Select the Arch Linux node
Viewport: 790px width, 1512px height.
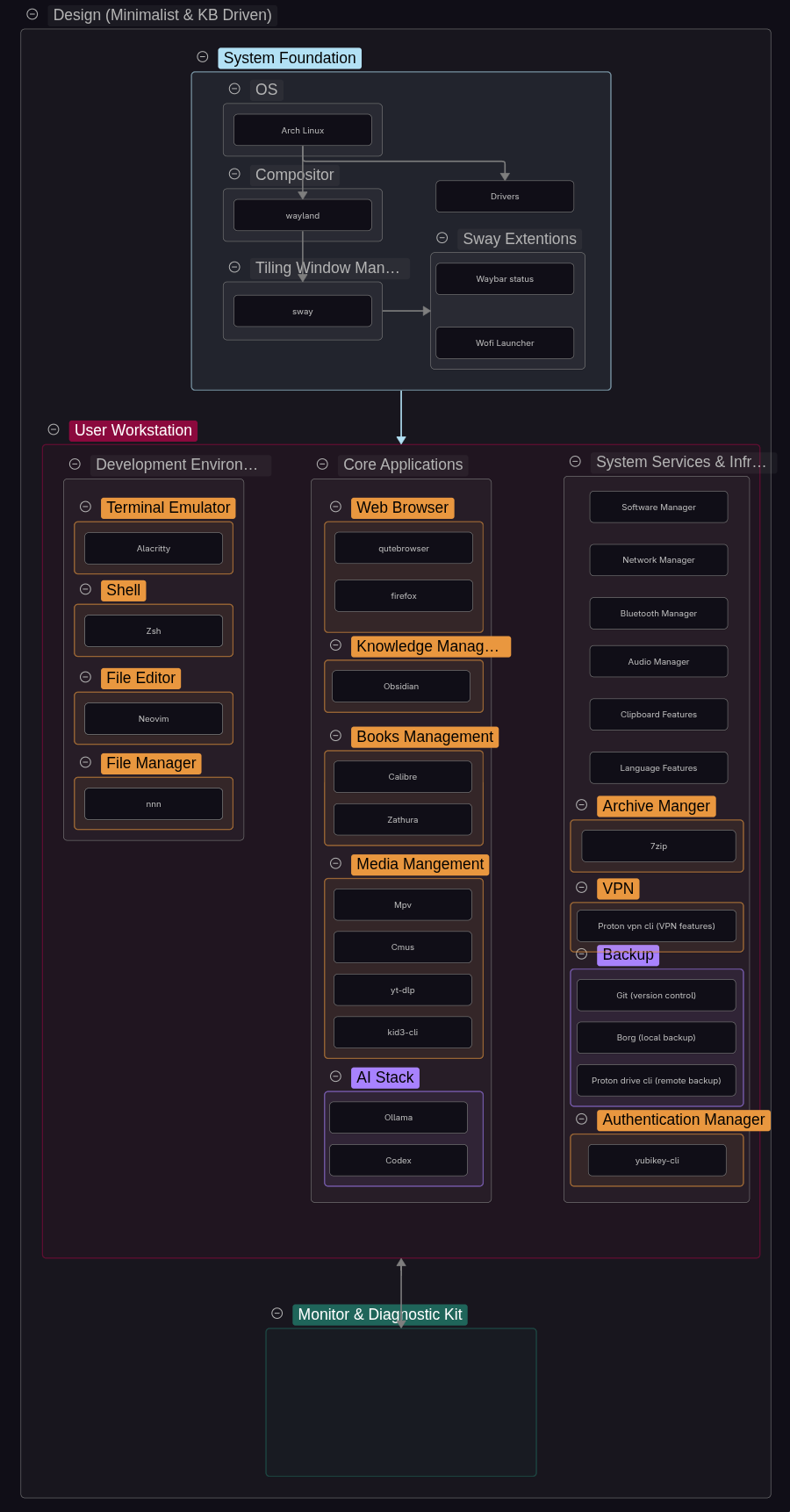pos(303,130)
